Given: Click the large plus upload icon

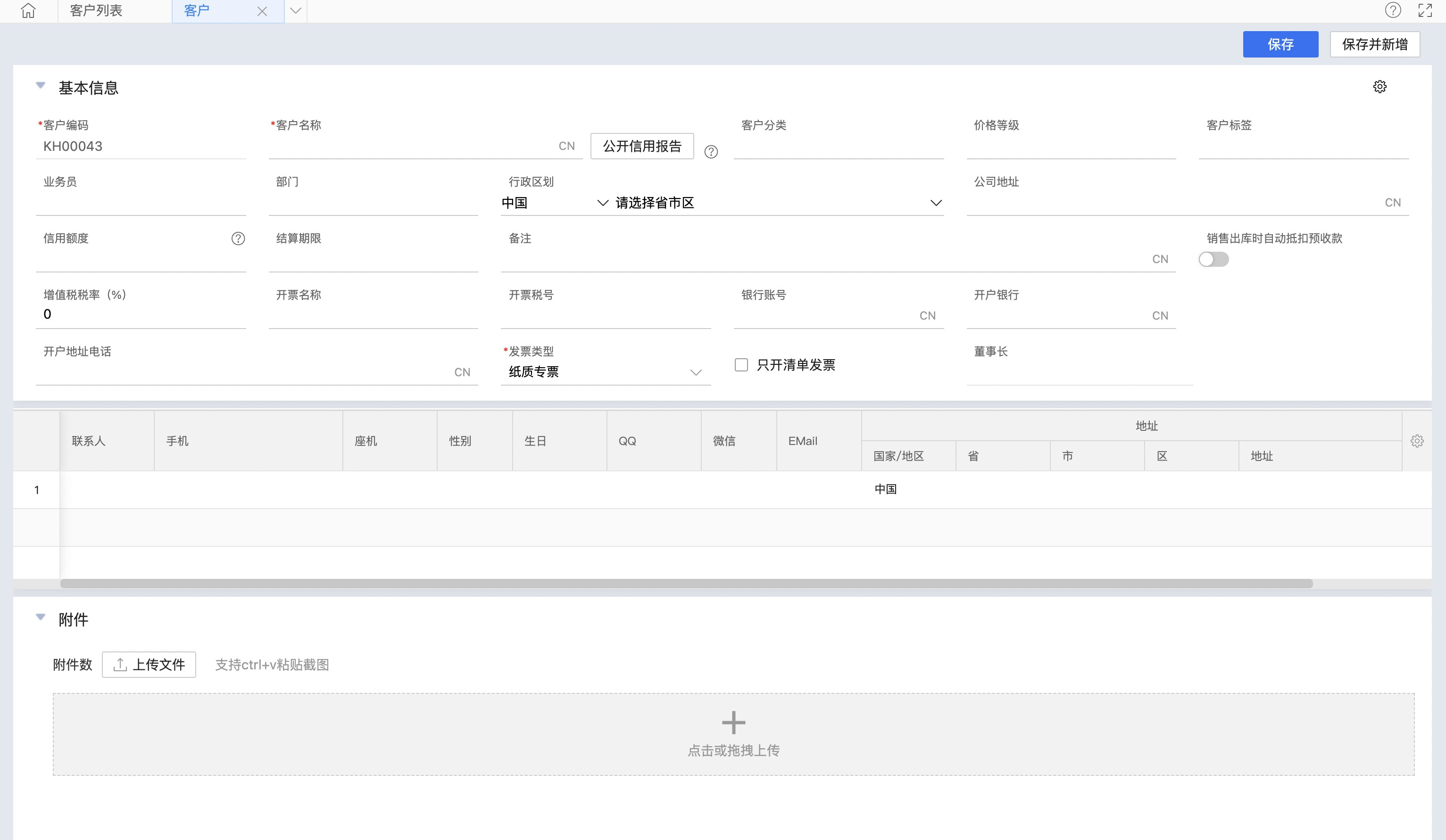Looking at the screenshot, I should point(733,723).
